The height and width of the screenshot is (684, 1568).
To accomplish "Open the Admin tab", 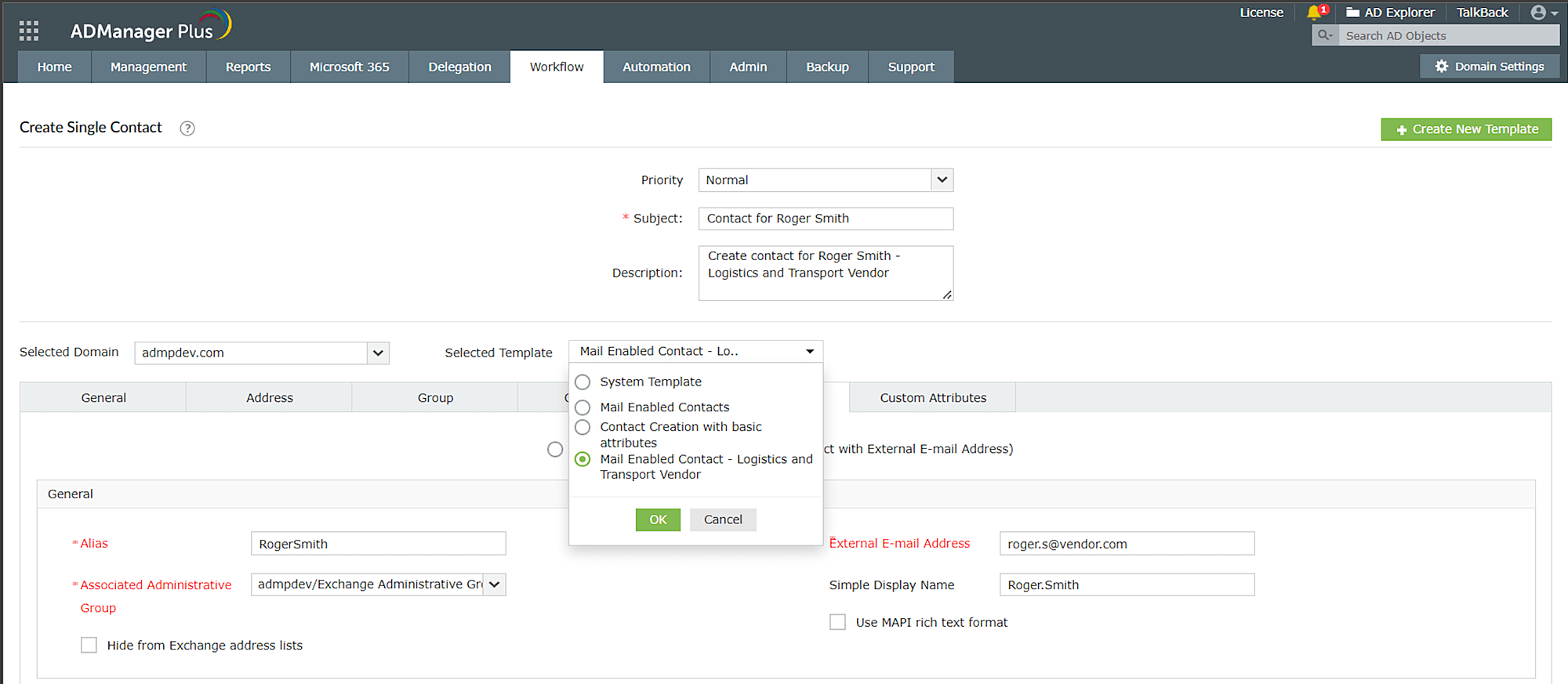I will coord(748,67).
